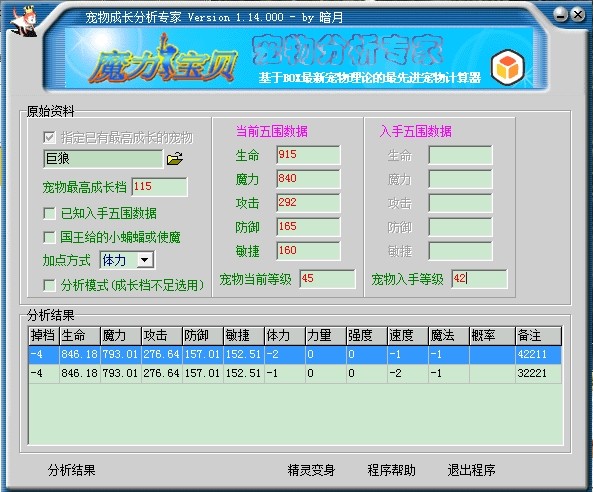Click the current 魔力 field showing 840
This screenshot has width=593, height=492.
[x=308, y=179]
